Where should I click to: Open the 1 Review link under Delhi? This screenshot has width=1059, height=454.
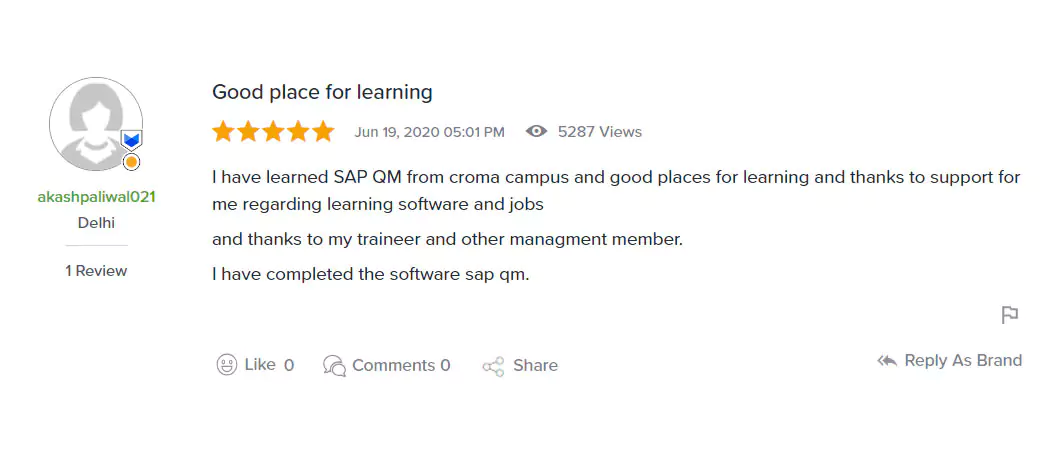pyautogui.click(x=96, y=271)
